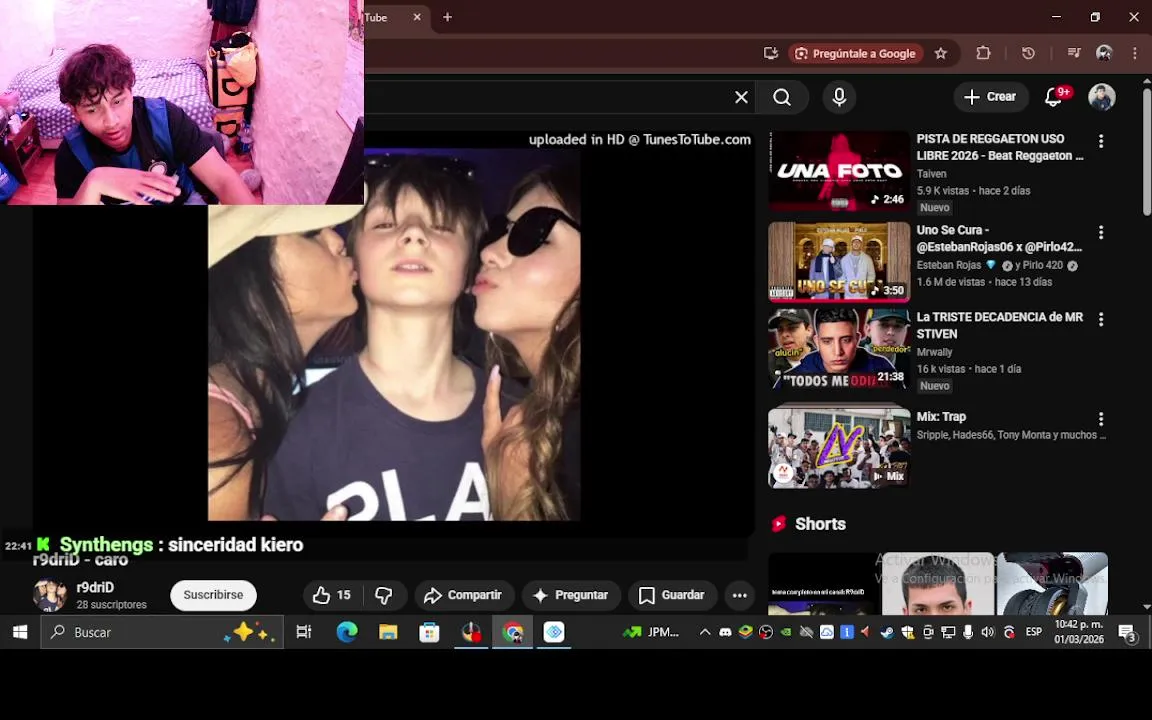Click Pregúntale a Google button
1152x720 pixels.
click(855, 54)
